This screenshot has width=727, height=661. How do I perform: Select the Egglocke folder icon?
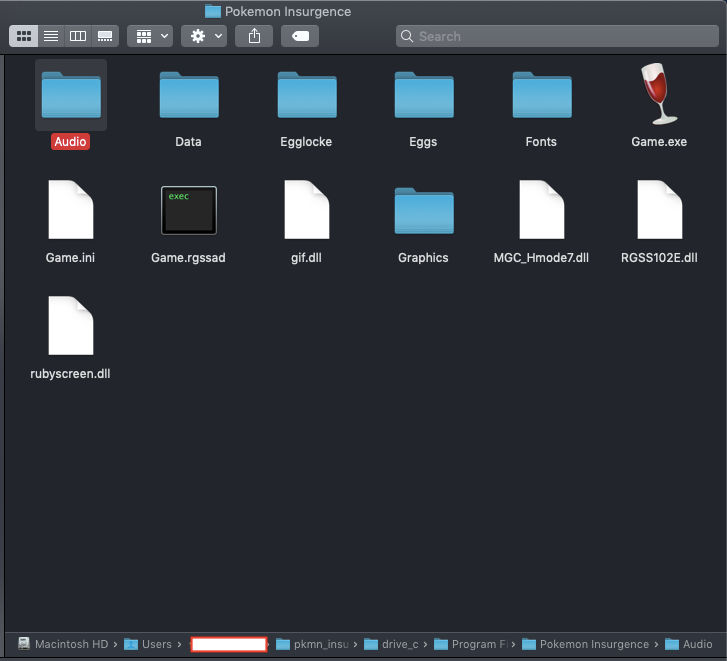[x=307, y=95]
